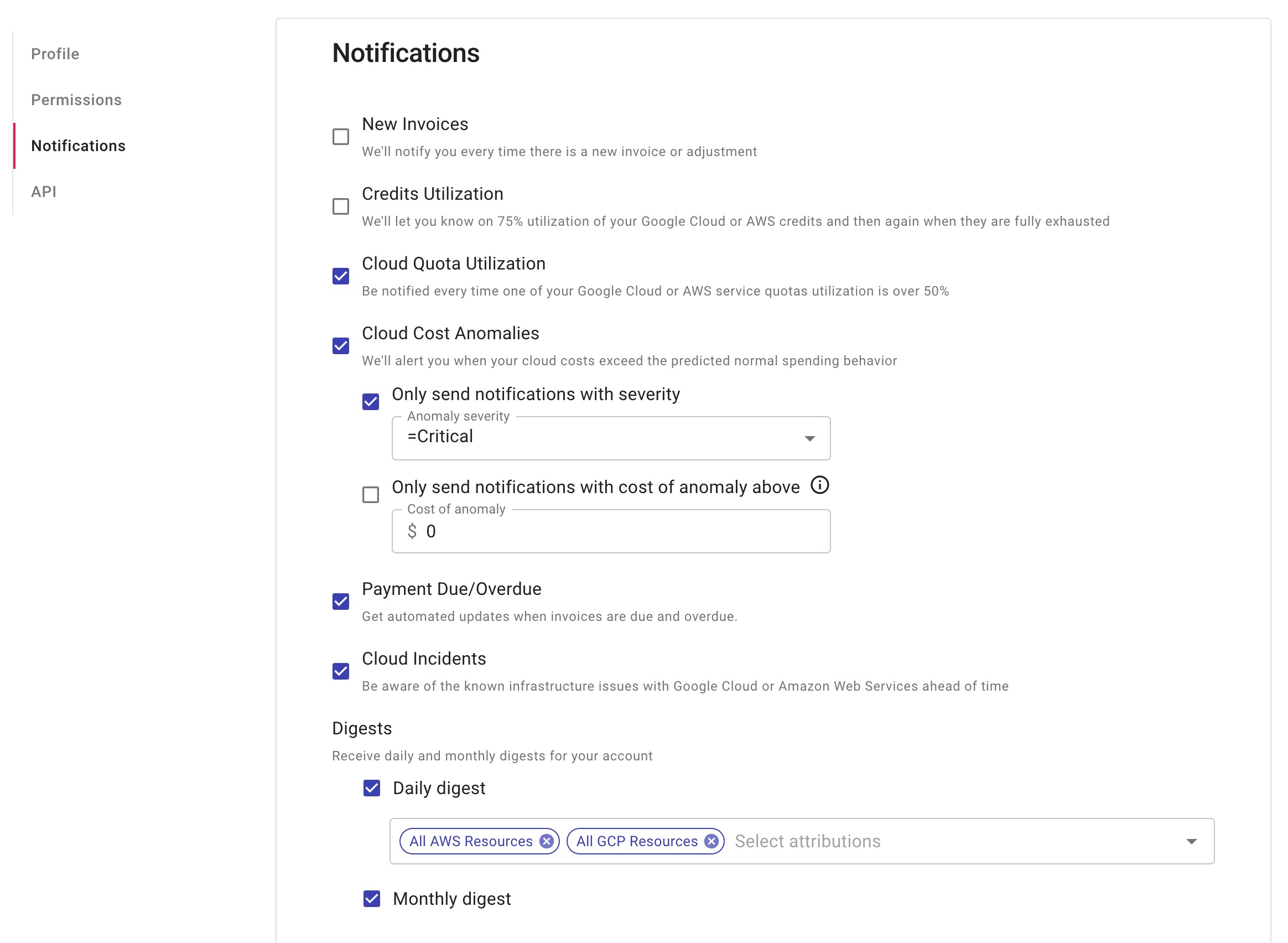
Task: Disable the Monthly digest checkbox
Action: click(371, 899)
